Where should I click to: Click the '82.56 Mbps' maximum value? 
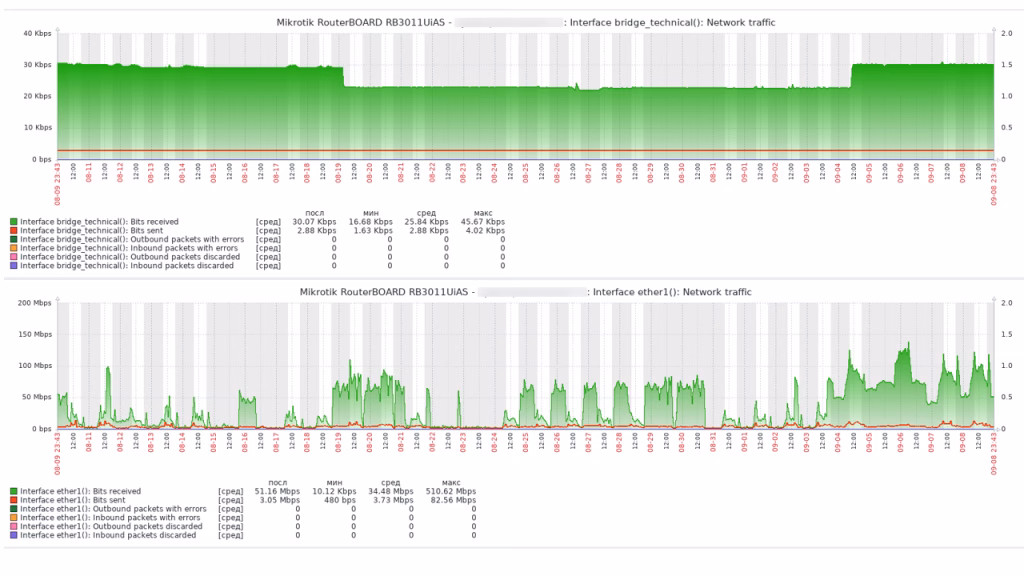453,500
